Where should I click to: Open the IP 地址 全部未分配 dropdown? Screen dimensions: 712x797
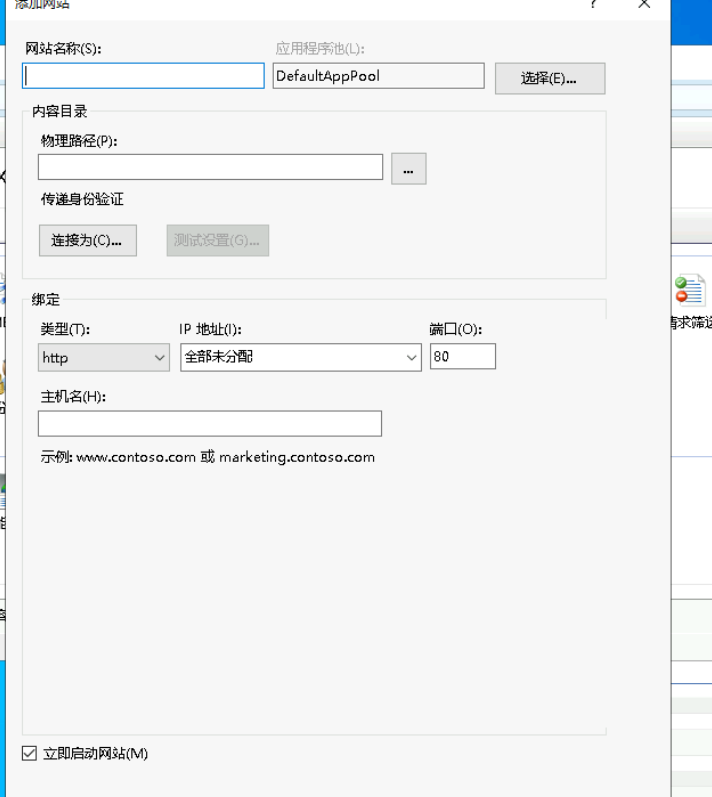pyautogui.click(x=300, y=357)
